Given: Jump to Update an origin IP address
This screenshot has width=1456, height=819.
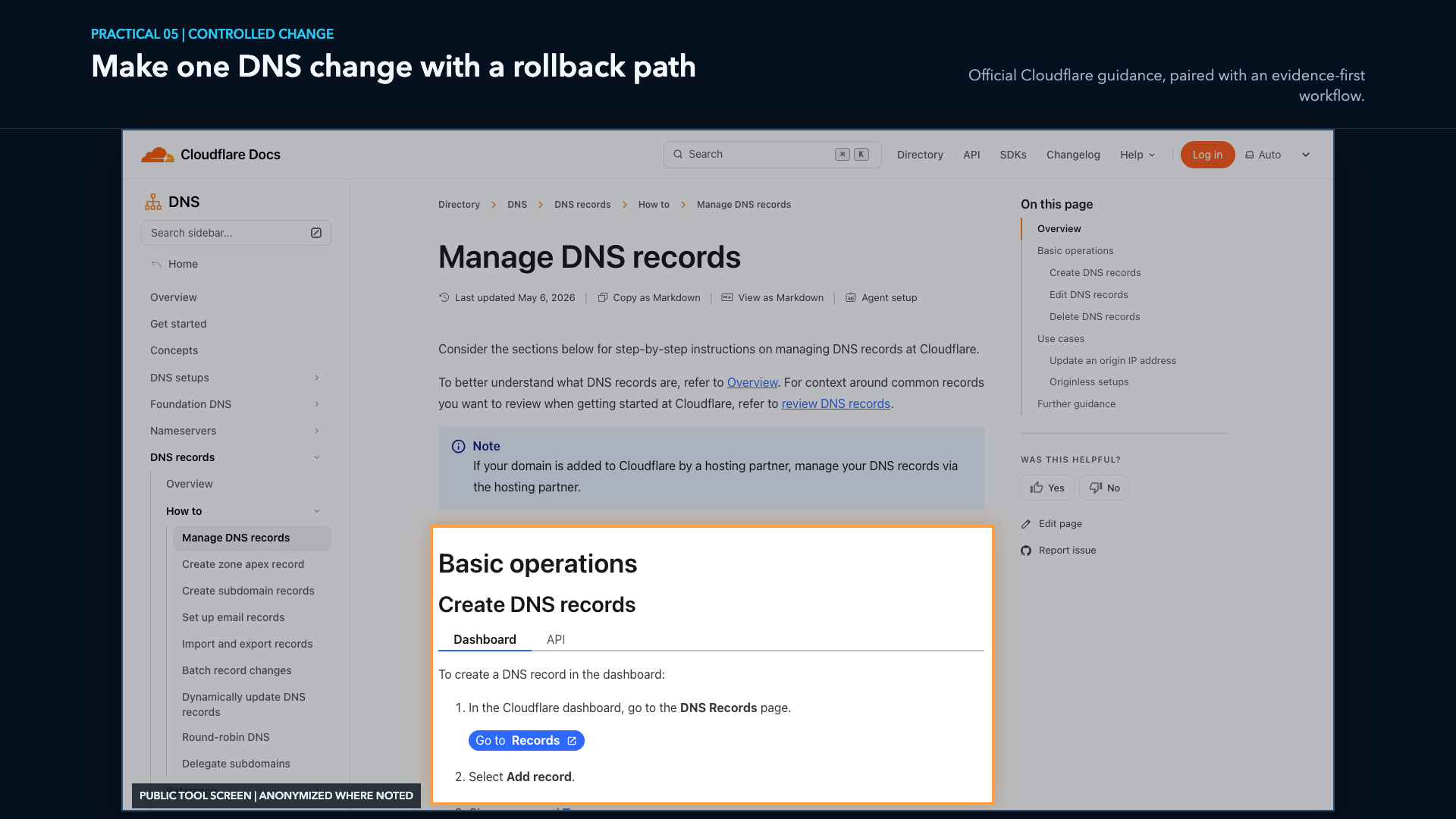Looking at the screenshot, I should (1112, 361).
